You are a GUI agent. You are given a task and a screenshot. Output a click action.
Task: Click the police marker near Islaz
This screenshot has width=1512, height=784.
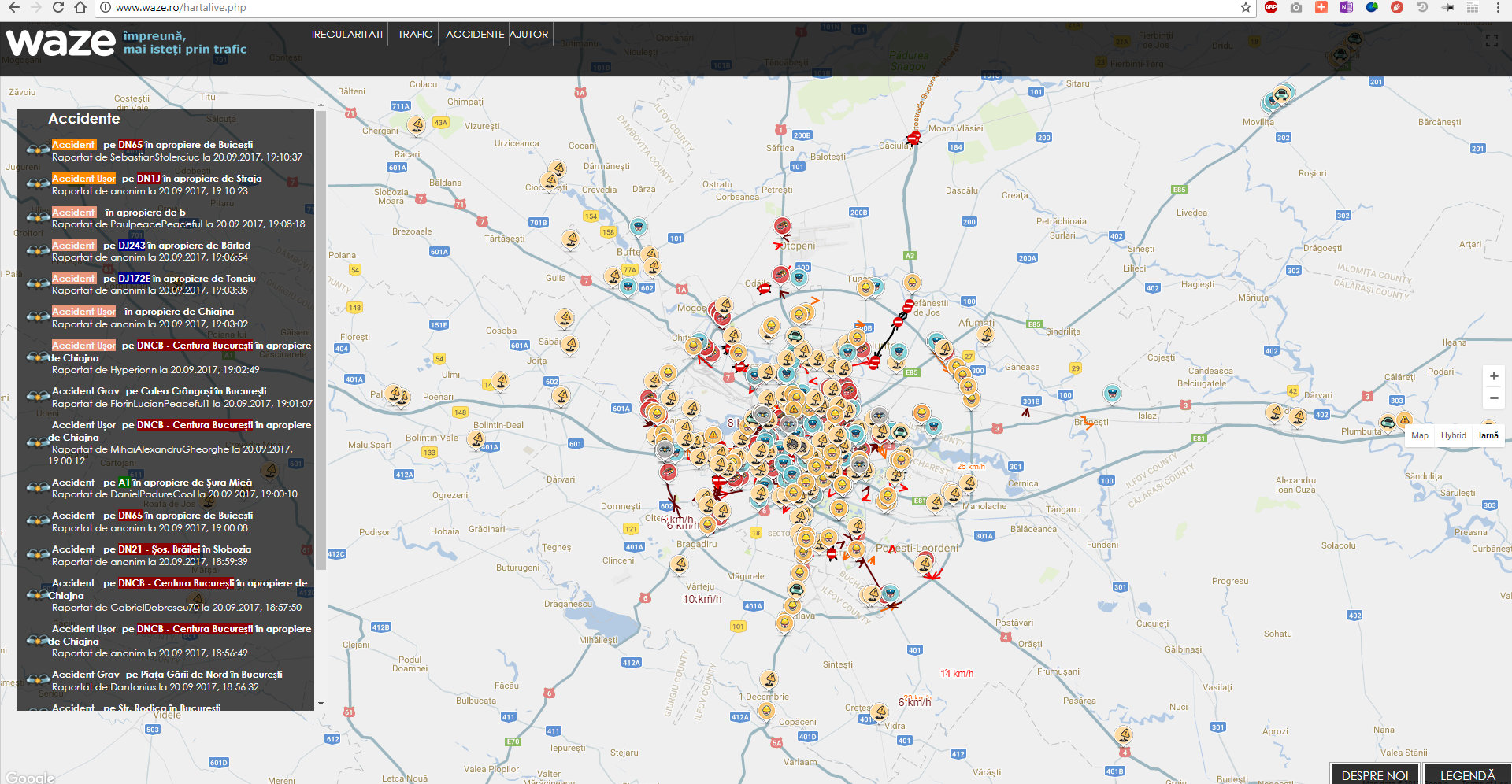click(1111, 393)
